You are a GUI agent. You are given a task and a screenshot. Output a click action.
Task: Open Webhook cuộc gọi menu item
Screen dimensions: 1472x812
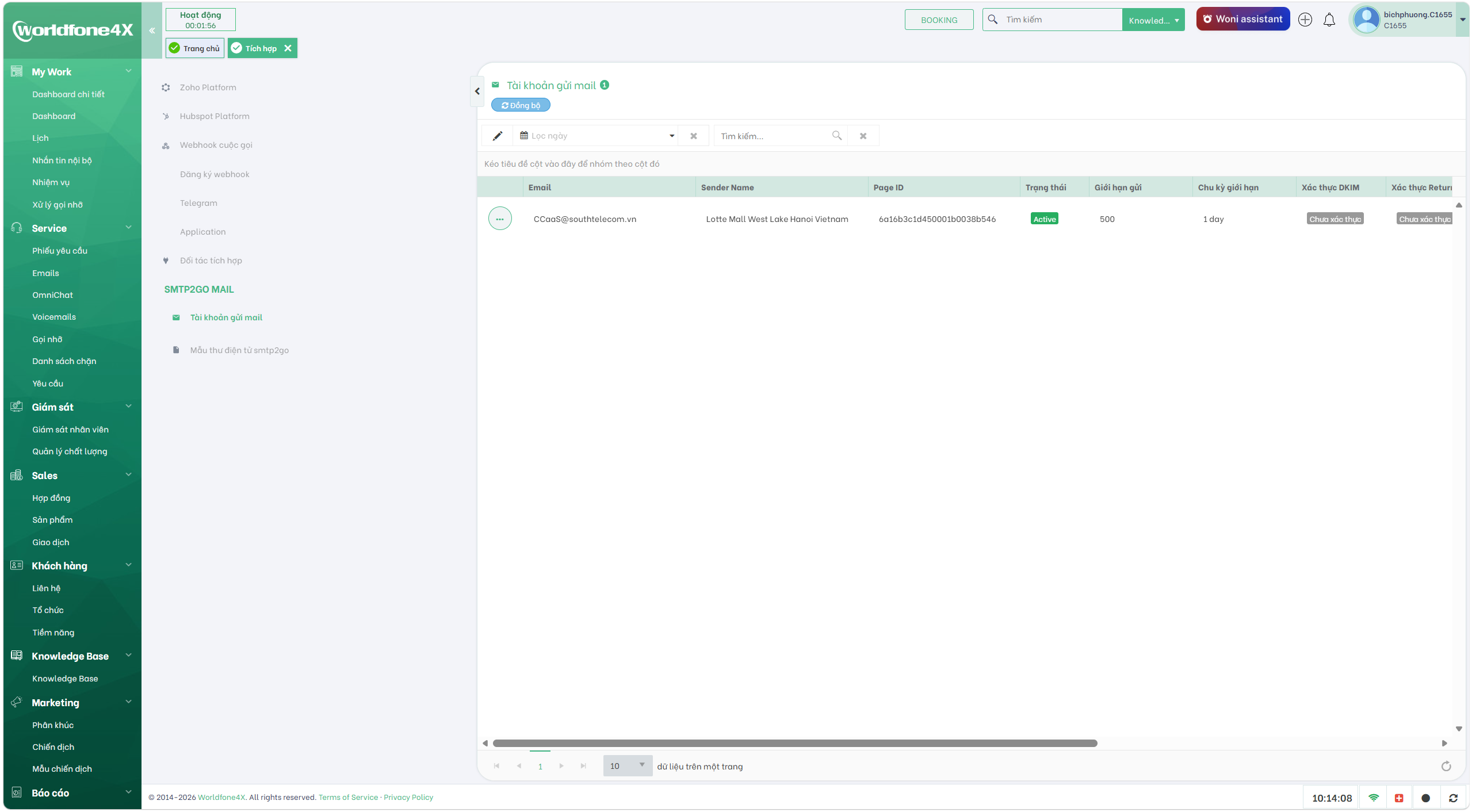pos(216,145)
